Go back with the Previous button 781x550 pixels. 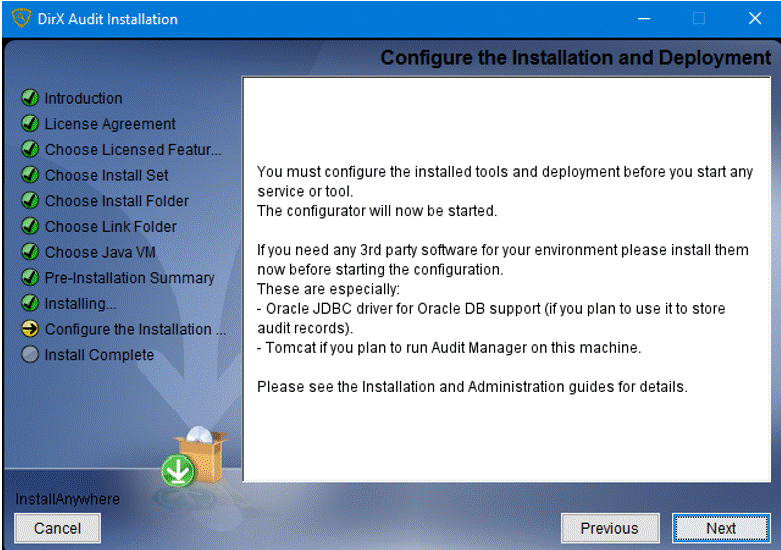[x=609, y=528]
